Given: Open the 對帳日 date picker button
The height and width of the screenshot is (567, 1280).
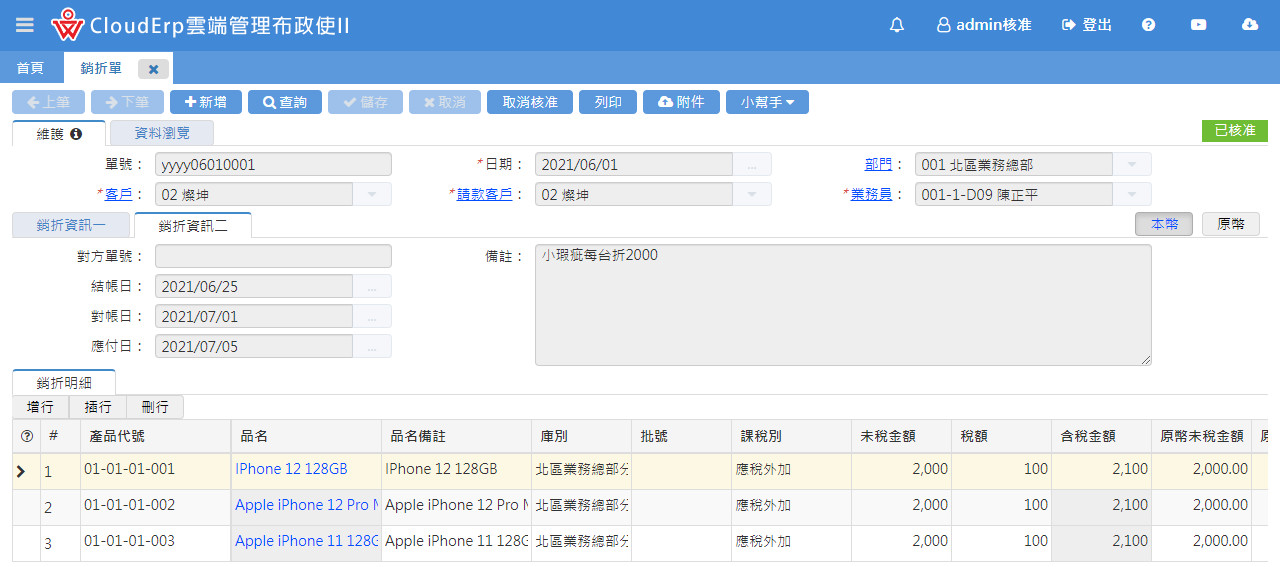Looking at the screenshot, I should click(x=372, y=316).
